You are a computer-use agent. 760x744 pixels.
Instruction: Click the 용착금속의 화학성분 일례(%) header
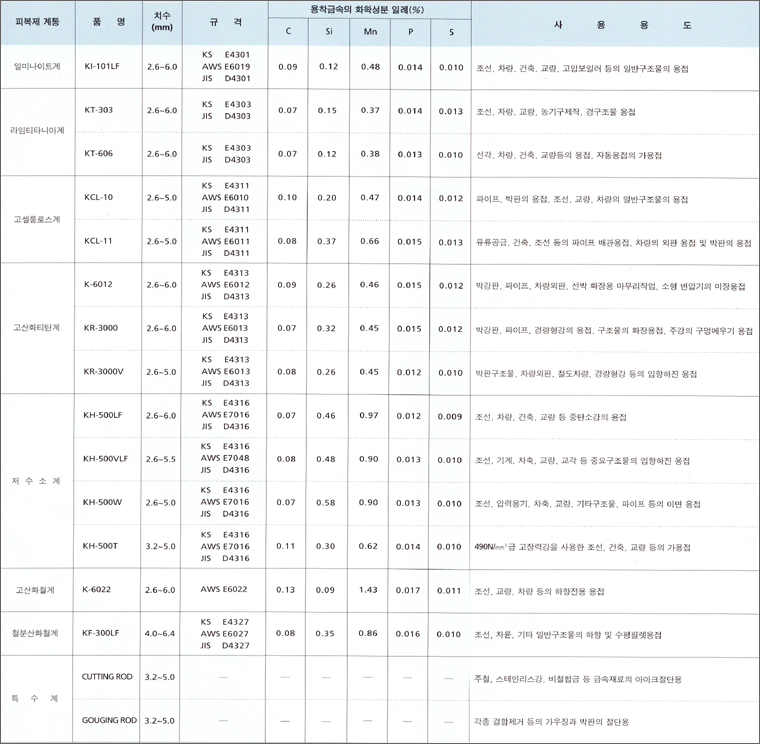coord(367,10)
